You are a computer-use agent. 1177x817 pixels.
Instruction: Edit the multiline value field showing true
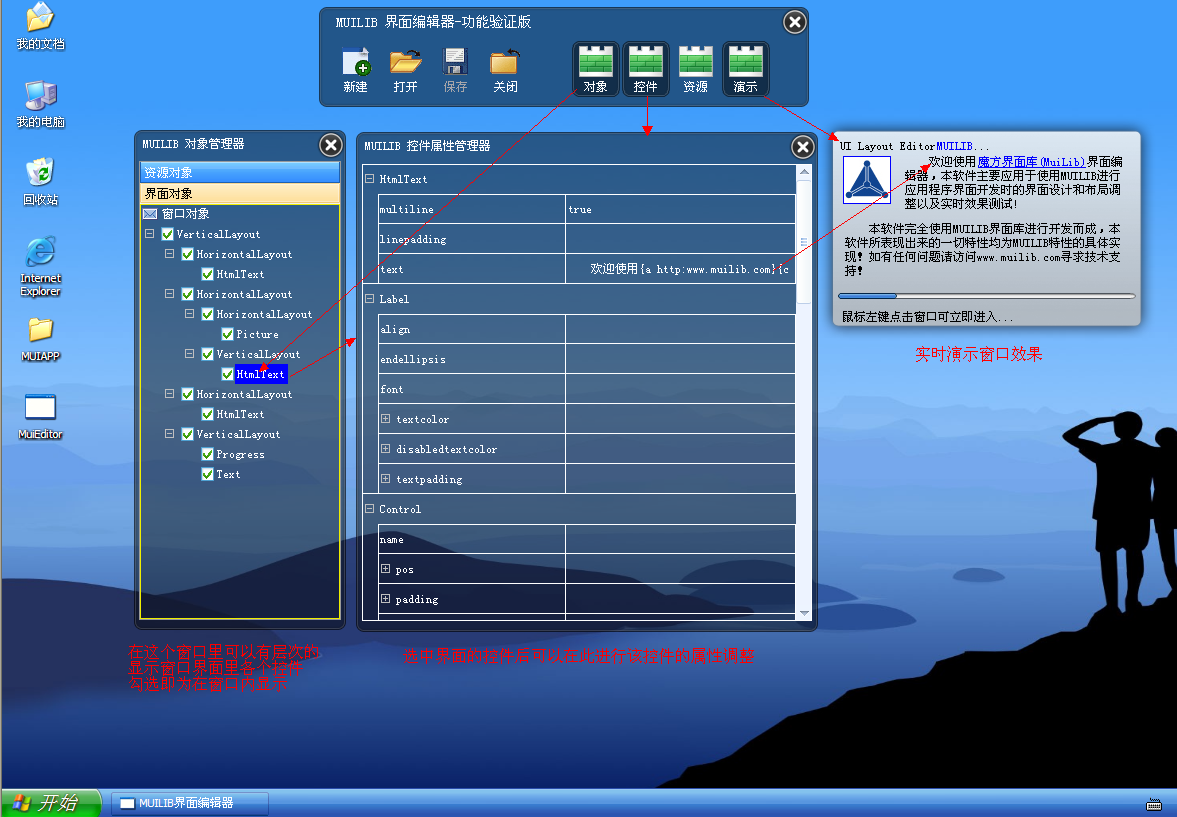coord(680,210)
